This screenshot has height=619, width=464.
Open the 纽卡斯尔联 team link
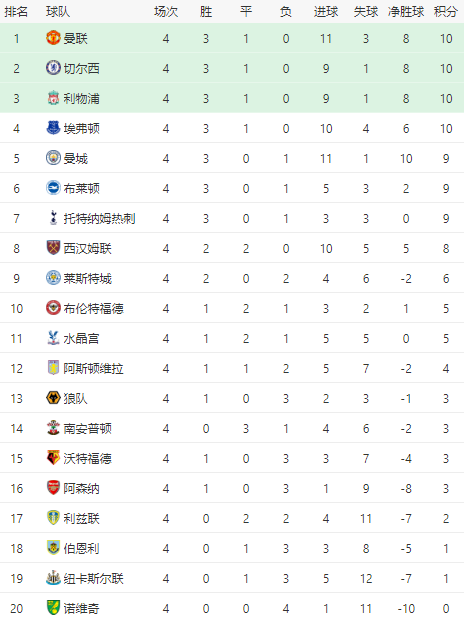click(x=94, y=579)
